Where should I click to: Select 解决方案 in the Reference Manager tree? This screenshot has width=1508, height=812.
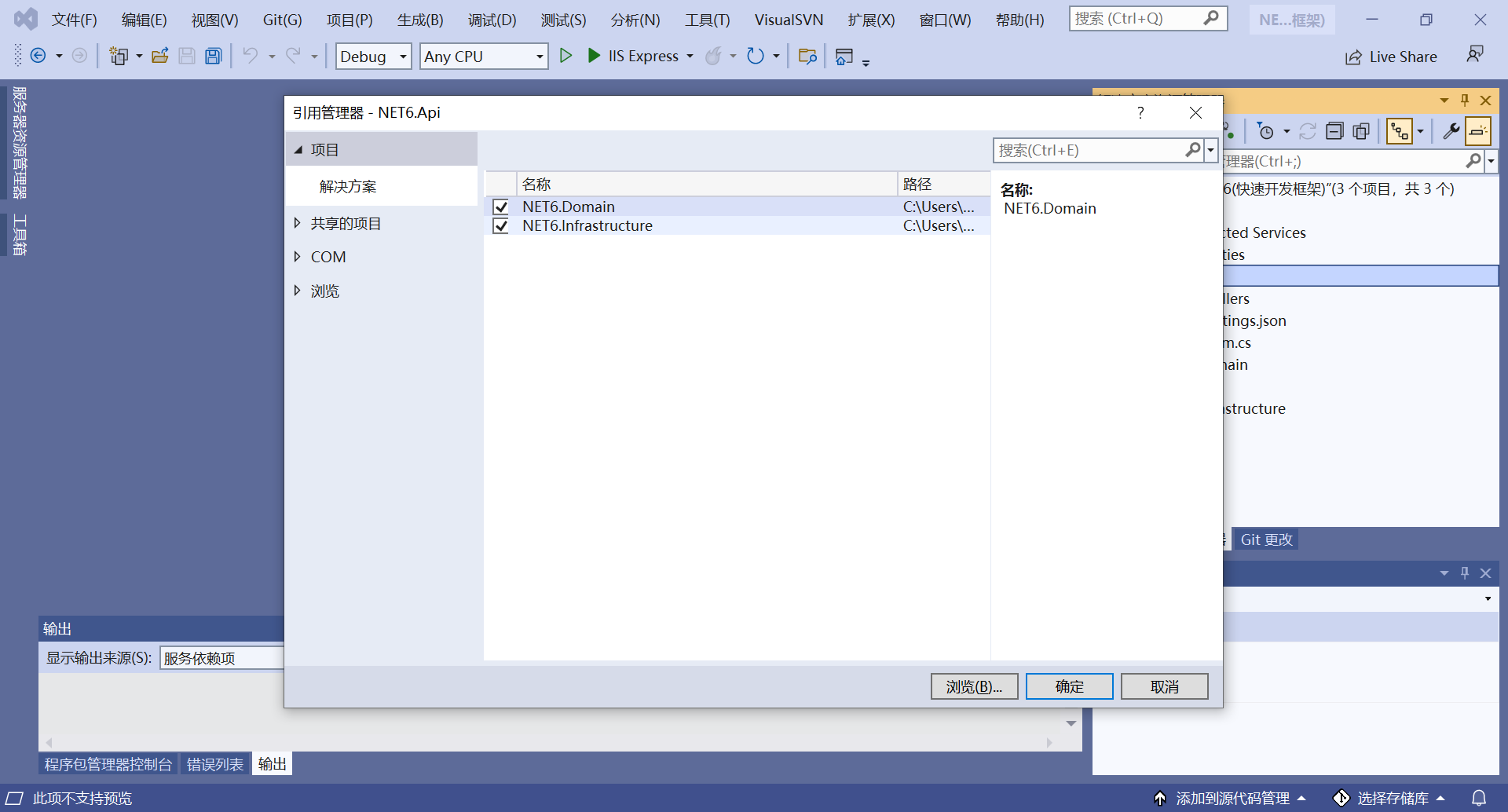348,186
